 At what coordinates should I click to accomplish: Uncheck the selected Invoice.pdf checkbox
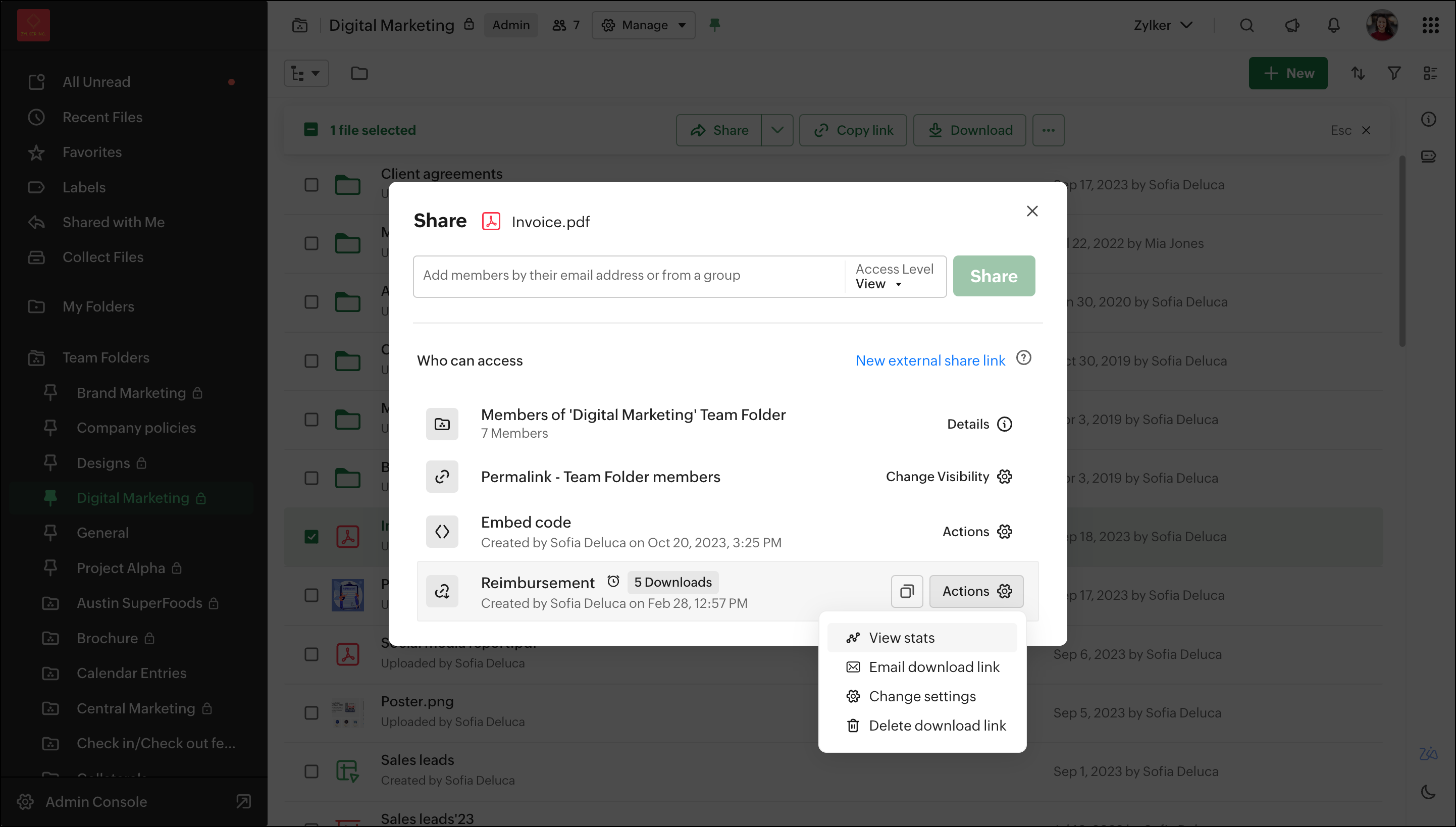(x=311, y=537)
